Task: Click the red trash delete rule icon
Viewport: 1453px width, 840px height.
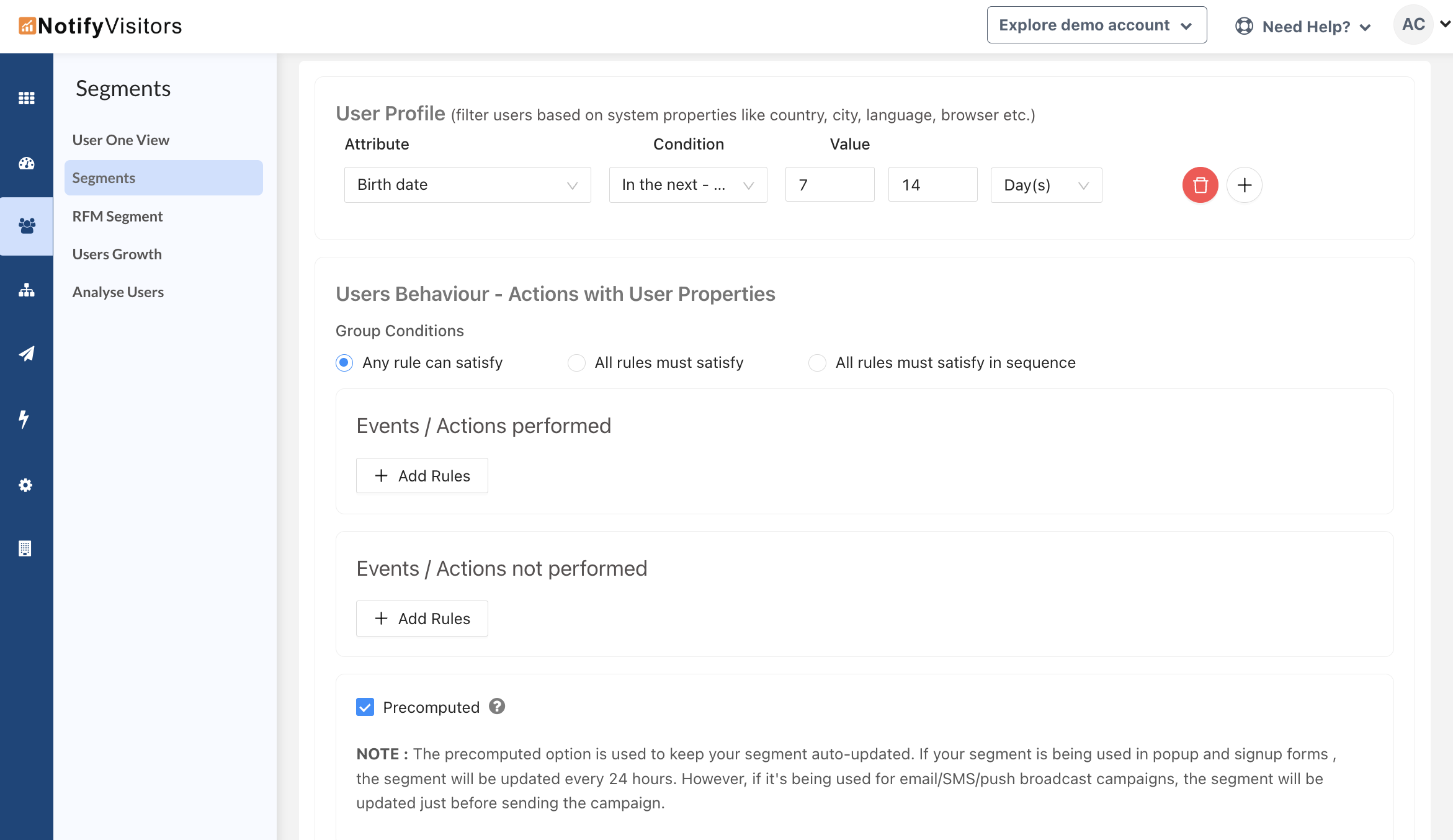Action: pos(1200,185)
